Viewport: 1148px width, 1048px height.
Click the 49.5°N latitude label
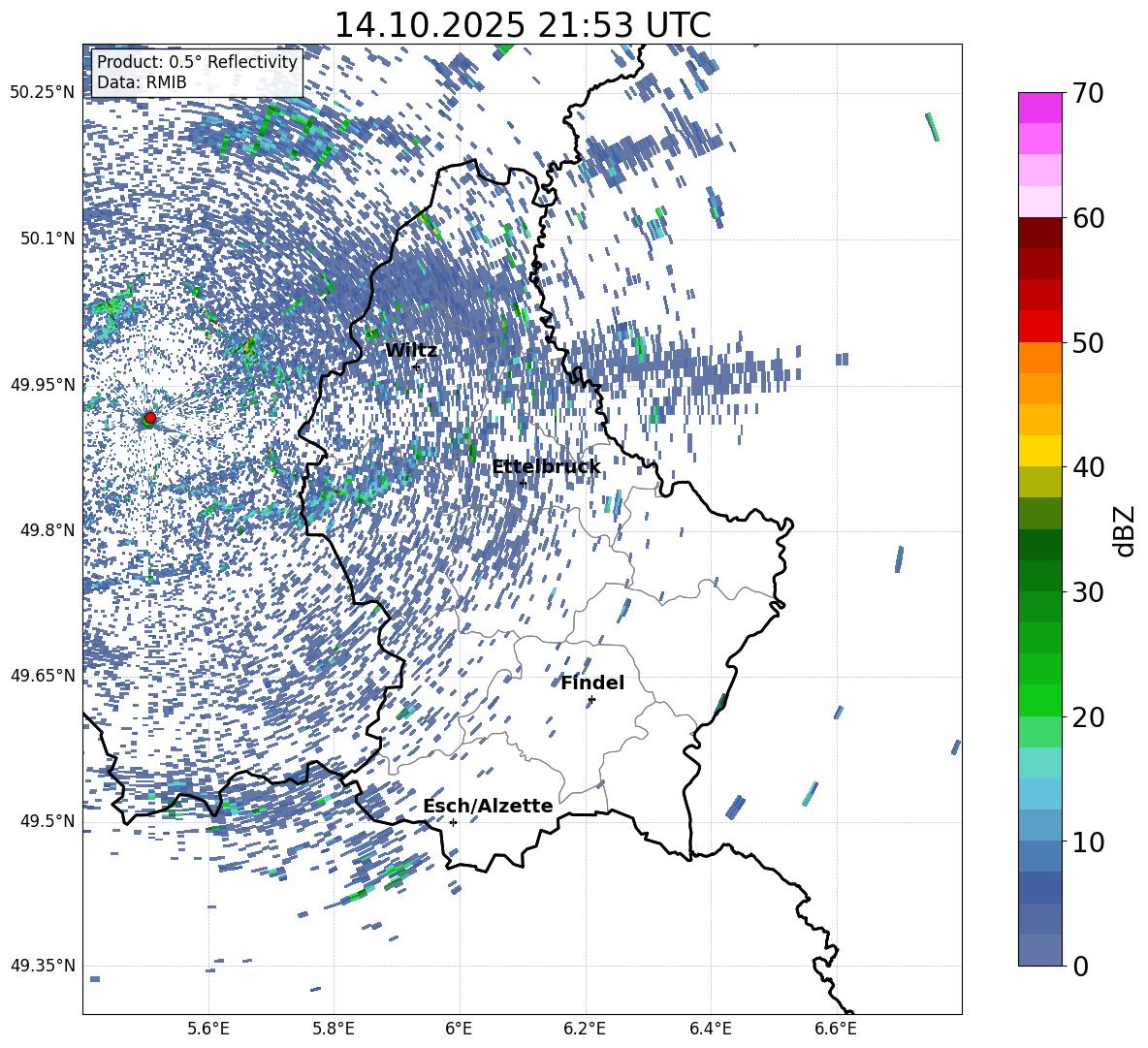click(x=47, y=821)
